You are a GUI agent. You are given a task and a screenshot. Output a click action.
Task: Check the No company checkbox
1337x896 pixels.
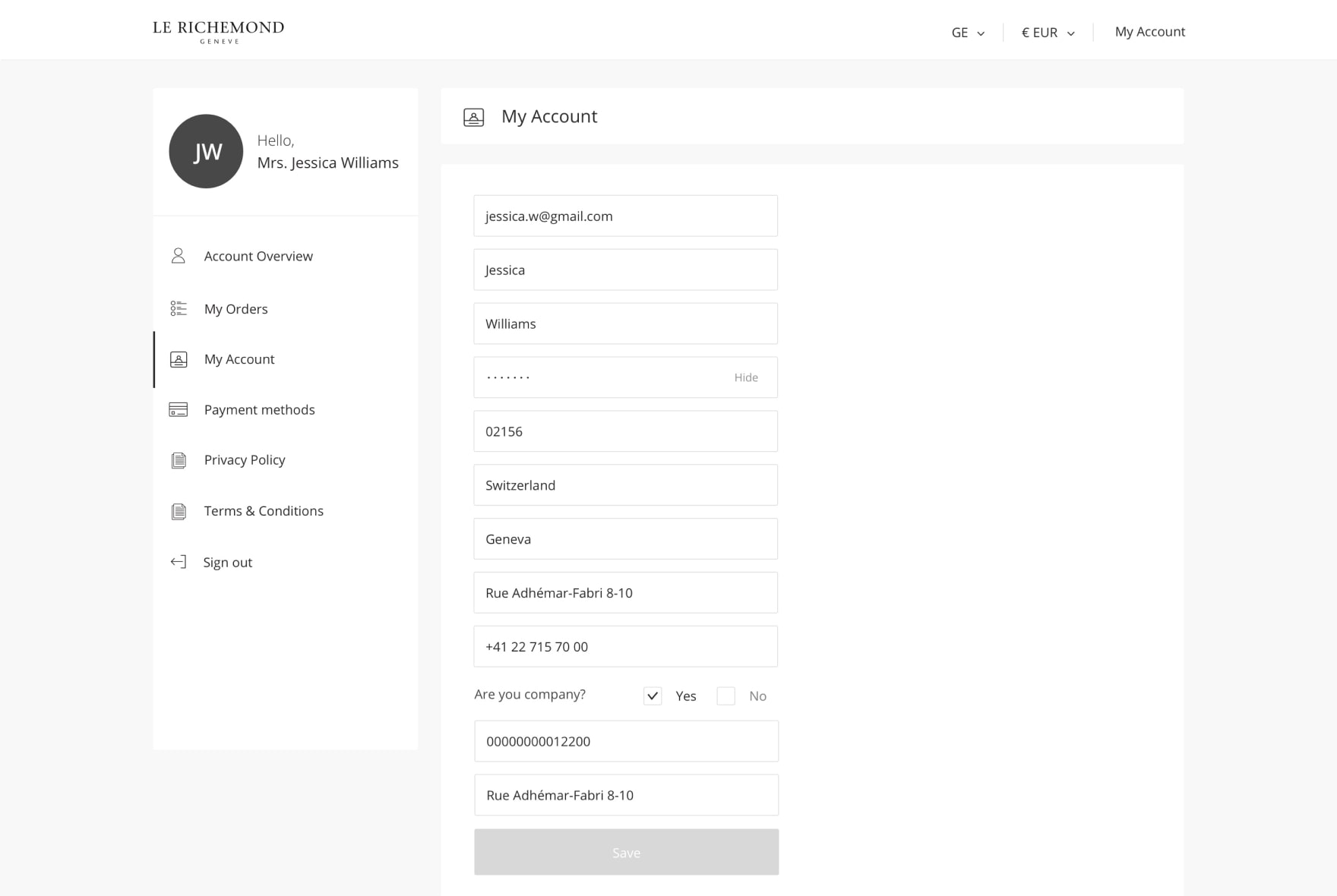coord(725,696)
